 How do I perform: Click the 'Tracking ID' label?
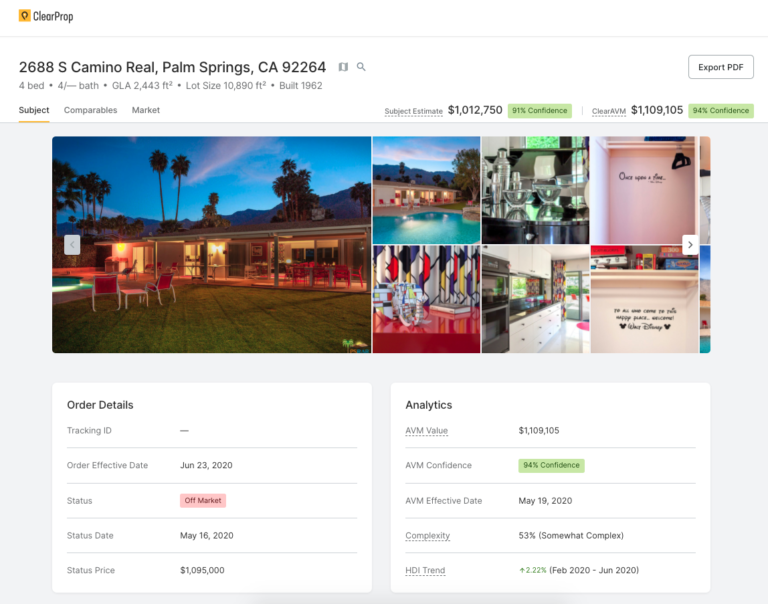pyautogui.click(x=89, y=431)
